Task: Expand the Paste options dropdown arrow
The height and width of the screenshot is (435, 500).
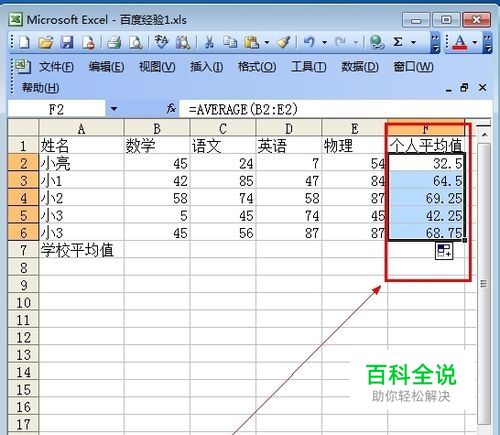Action: 267,43
